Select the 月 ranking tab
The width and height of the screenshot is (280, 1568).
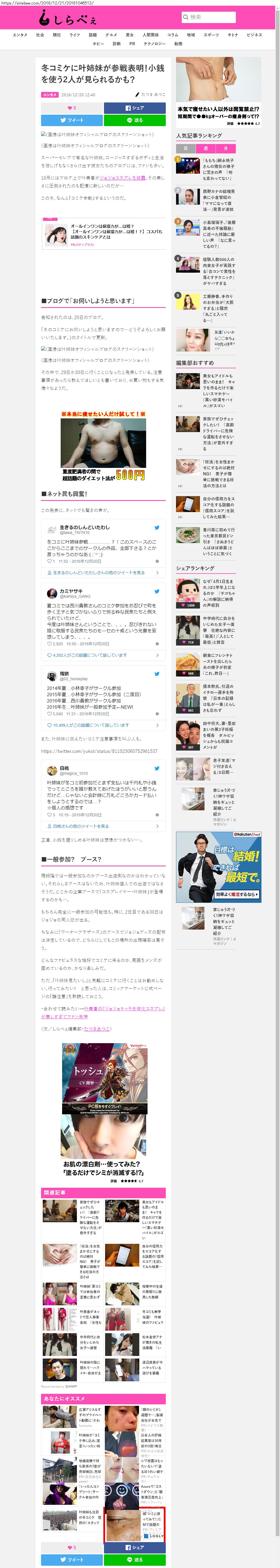coord(226,149)
